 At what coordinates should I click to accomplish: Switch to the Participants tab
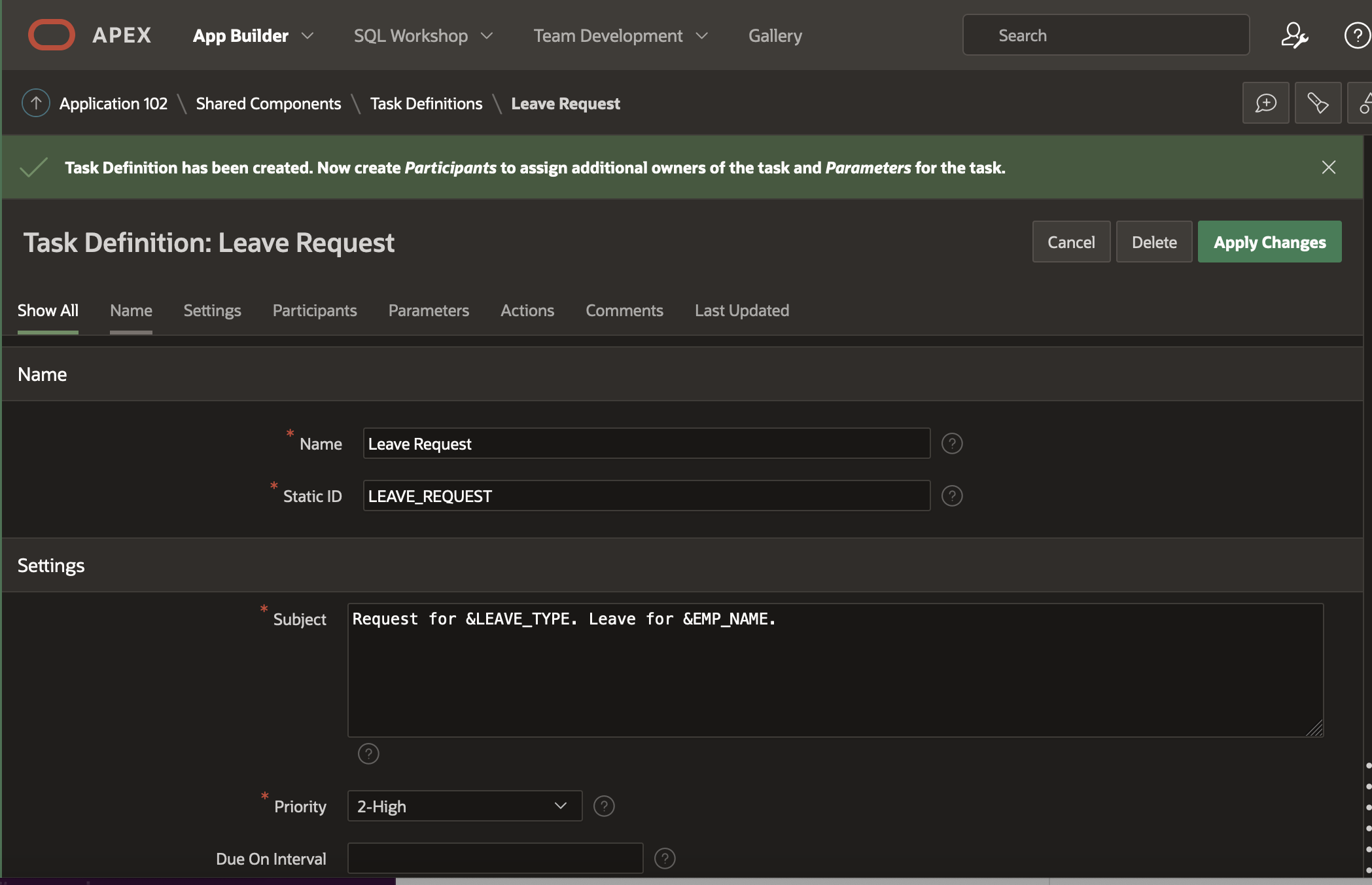[315, 311]
